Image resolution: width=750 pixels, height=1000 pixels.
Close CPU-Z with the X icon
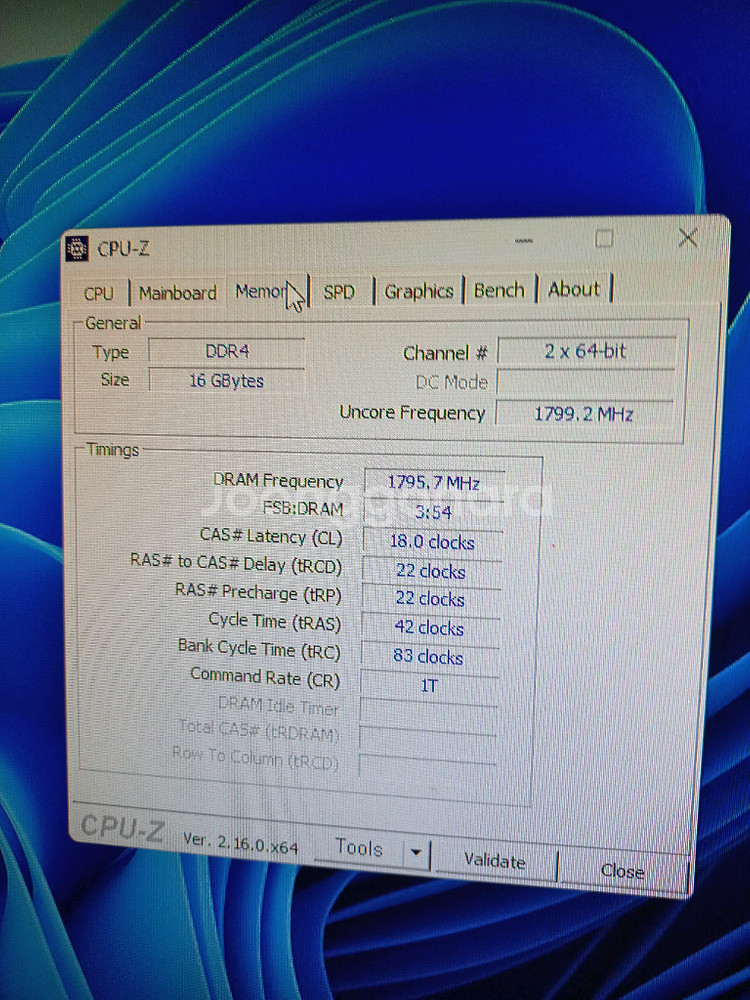point(687,238)
